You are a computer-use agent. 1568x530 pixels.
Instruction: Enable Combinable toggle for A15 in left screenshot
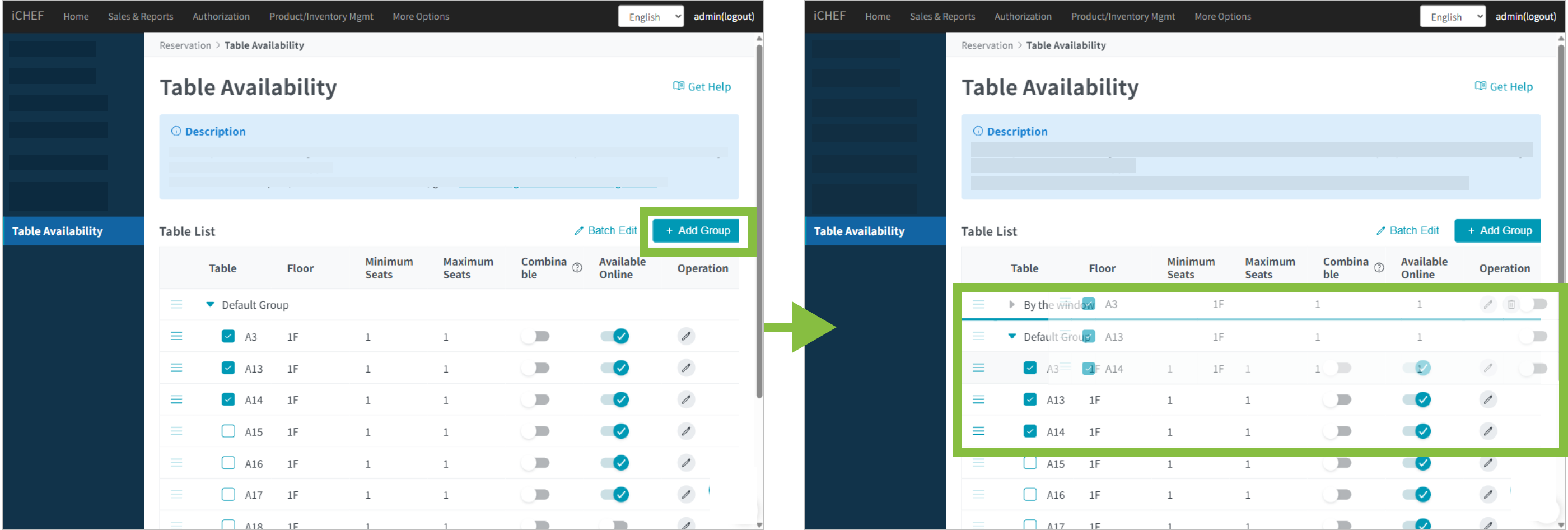click(536, 431)
